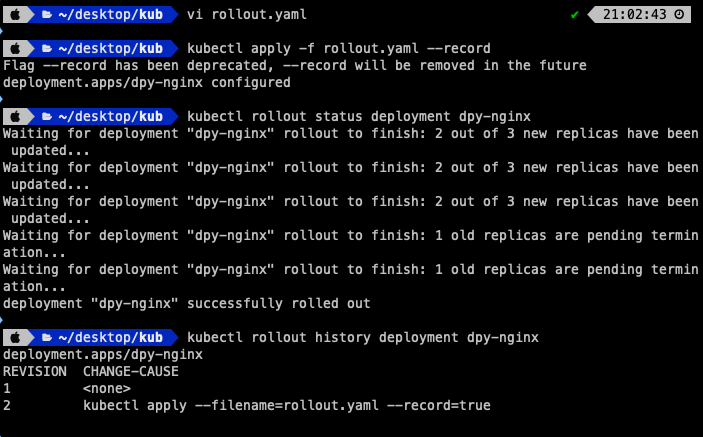Click the folder icon on the 'rollout status' prompt
The image size is (703, 437).
tap(47, 117)
